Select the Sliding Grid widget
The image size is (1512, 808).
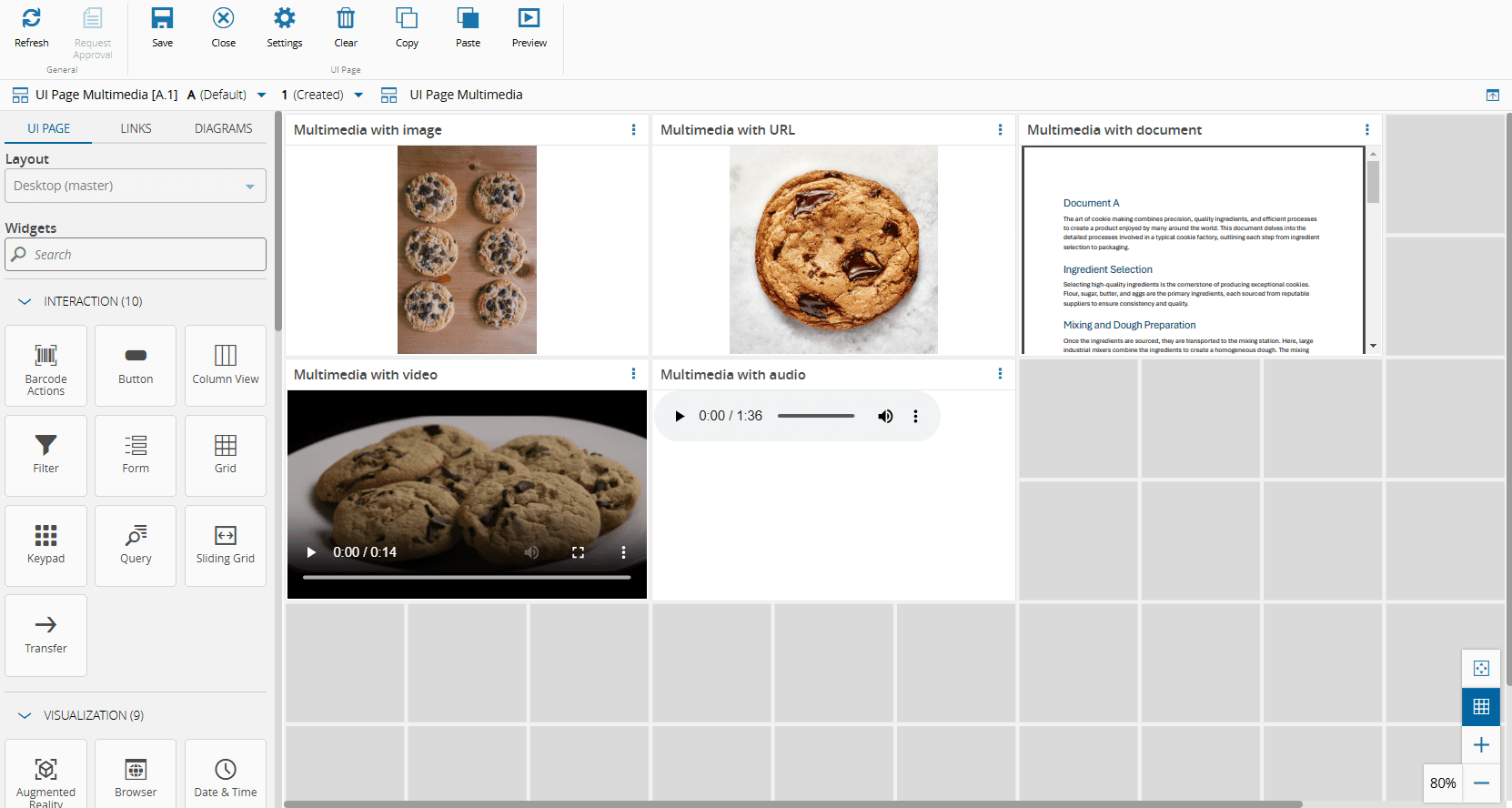226,545
